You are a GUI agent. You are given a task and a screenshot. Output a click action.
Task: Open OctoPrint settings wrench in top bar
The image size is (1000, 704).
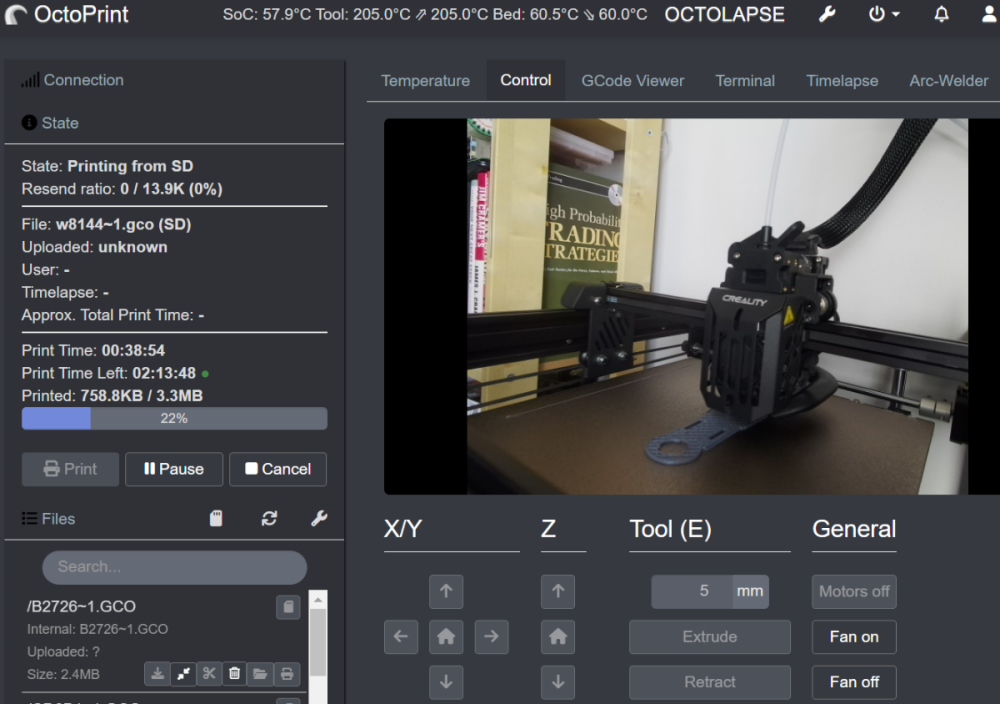tap(827, 15)
